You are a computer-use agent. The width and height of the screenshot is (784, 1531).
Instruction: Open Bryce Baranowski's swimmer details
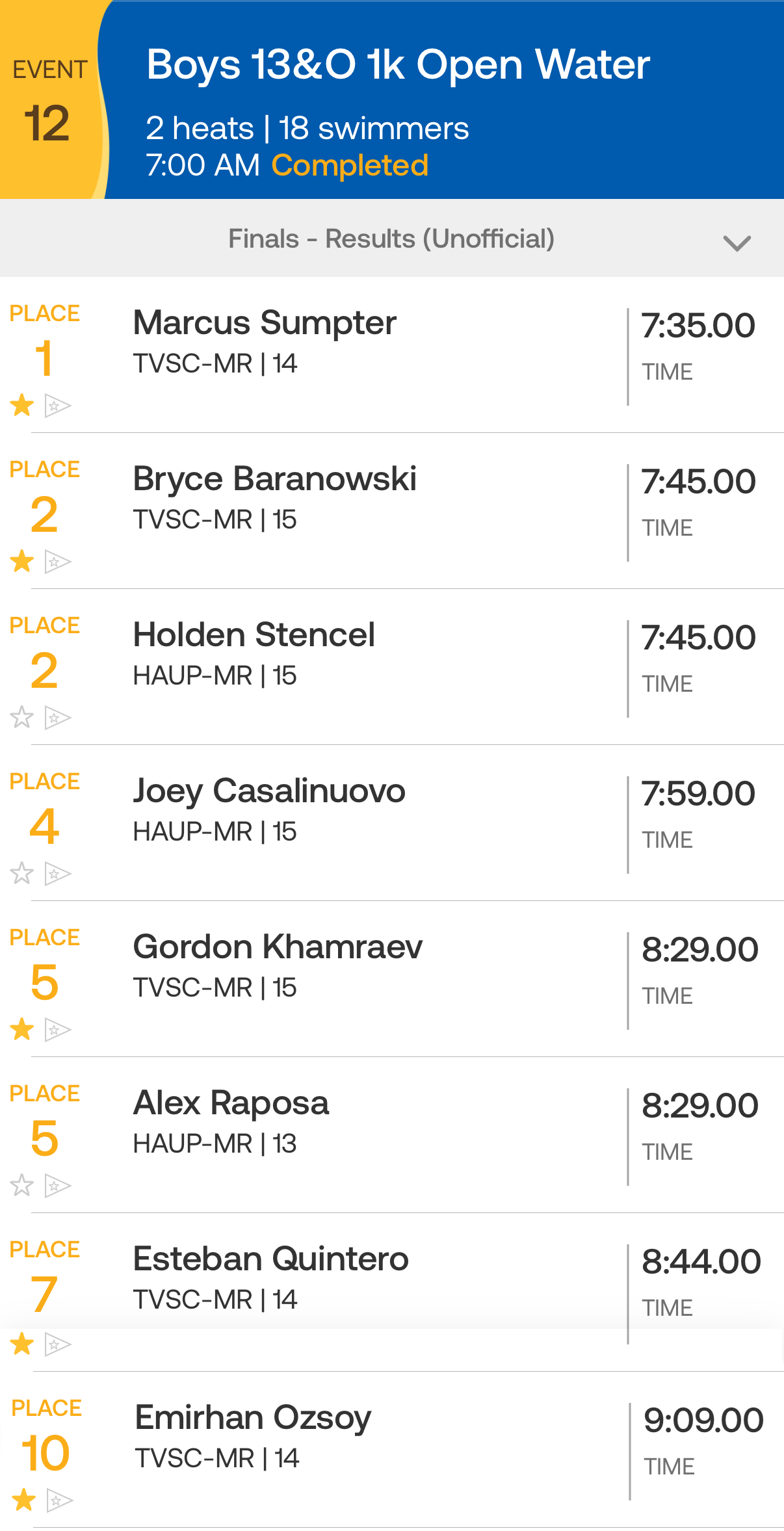click(274, 479)
